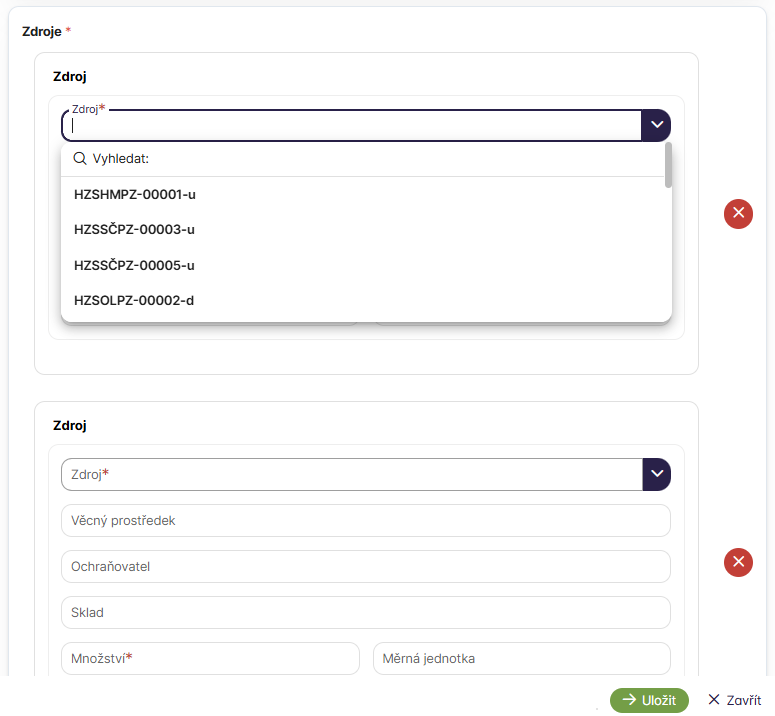Click the Sklad text field
Image resolution: width=775 pixels, height=716 pixels.
(x=365, y=612)
